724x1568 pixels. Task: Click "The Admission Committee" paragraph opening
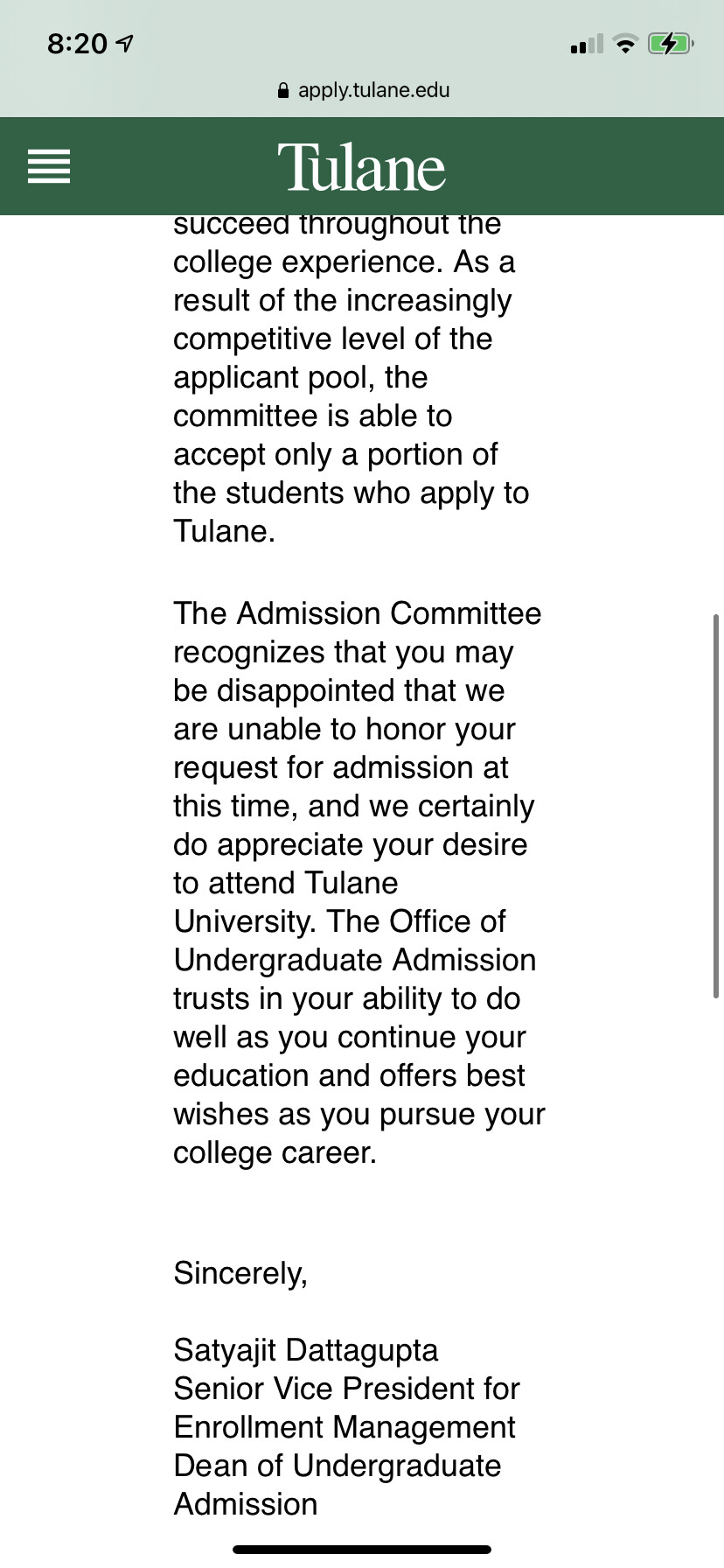[x=357, y=613]
